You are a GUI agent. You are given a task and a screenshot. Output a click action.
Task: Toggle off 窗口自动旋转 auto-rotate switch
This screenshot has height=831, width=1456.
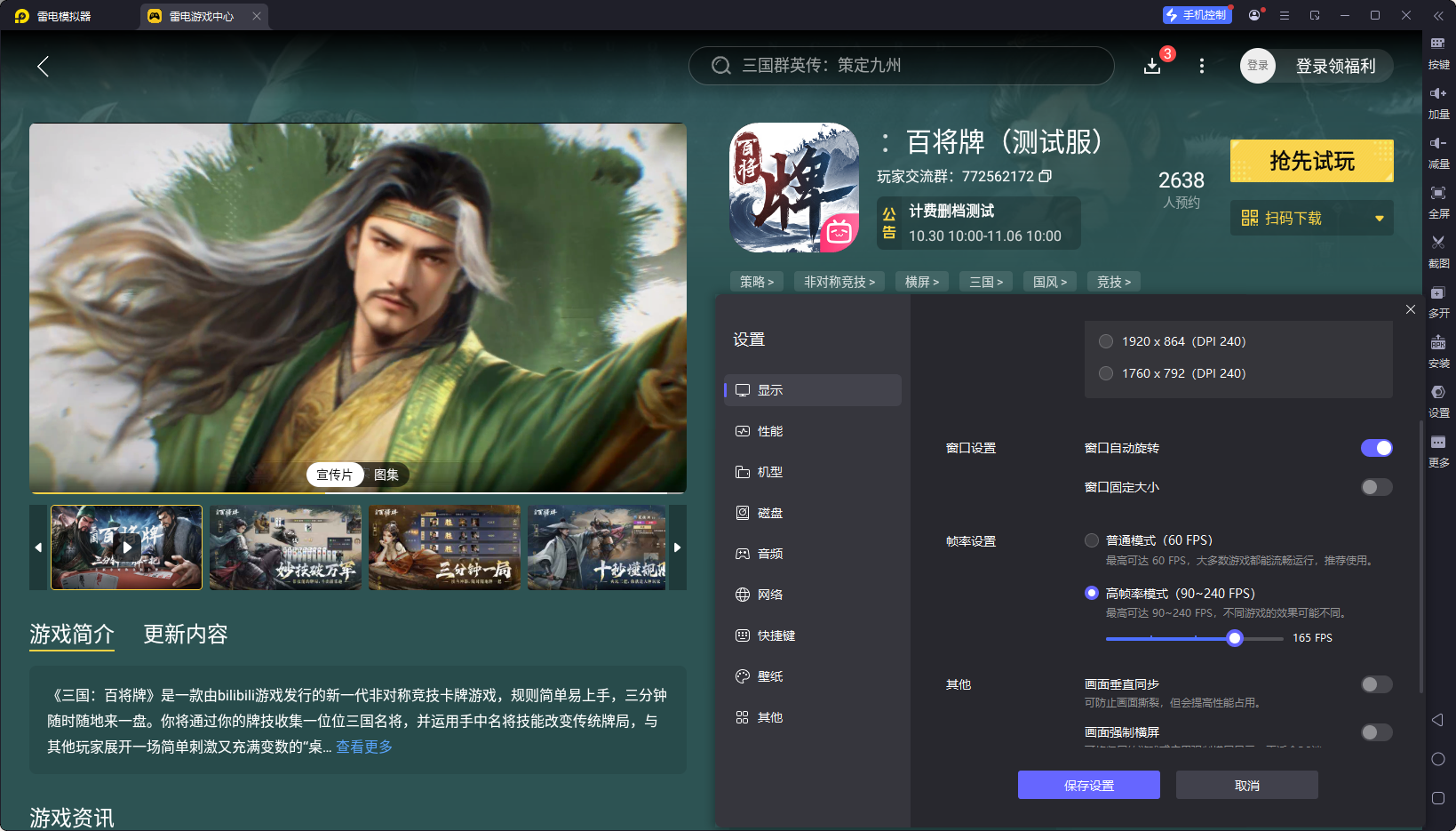coord(1376,448)
